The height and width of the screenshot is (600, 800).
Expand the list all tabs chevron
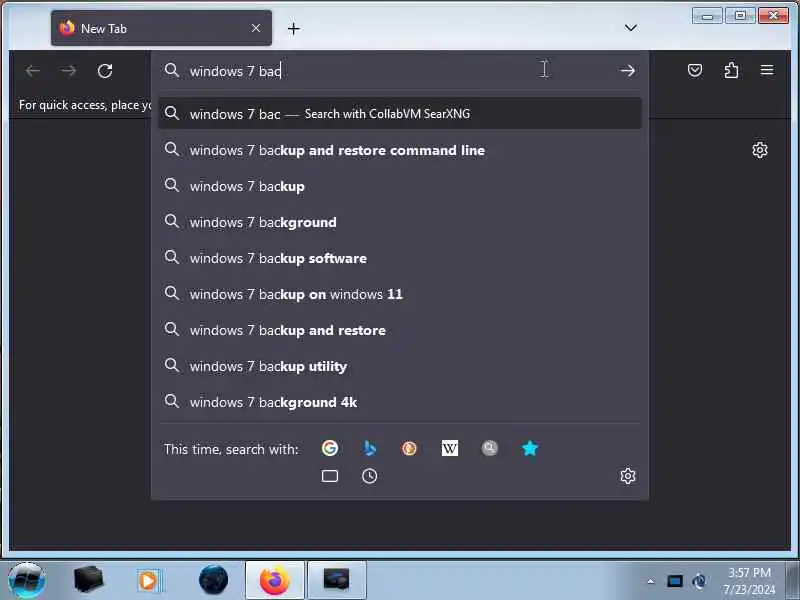pyautogui.click(x=631, y=28)
